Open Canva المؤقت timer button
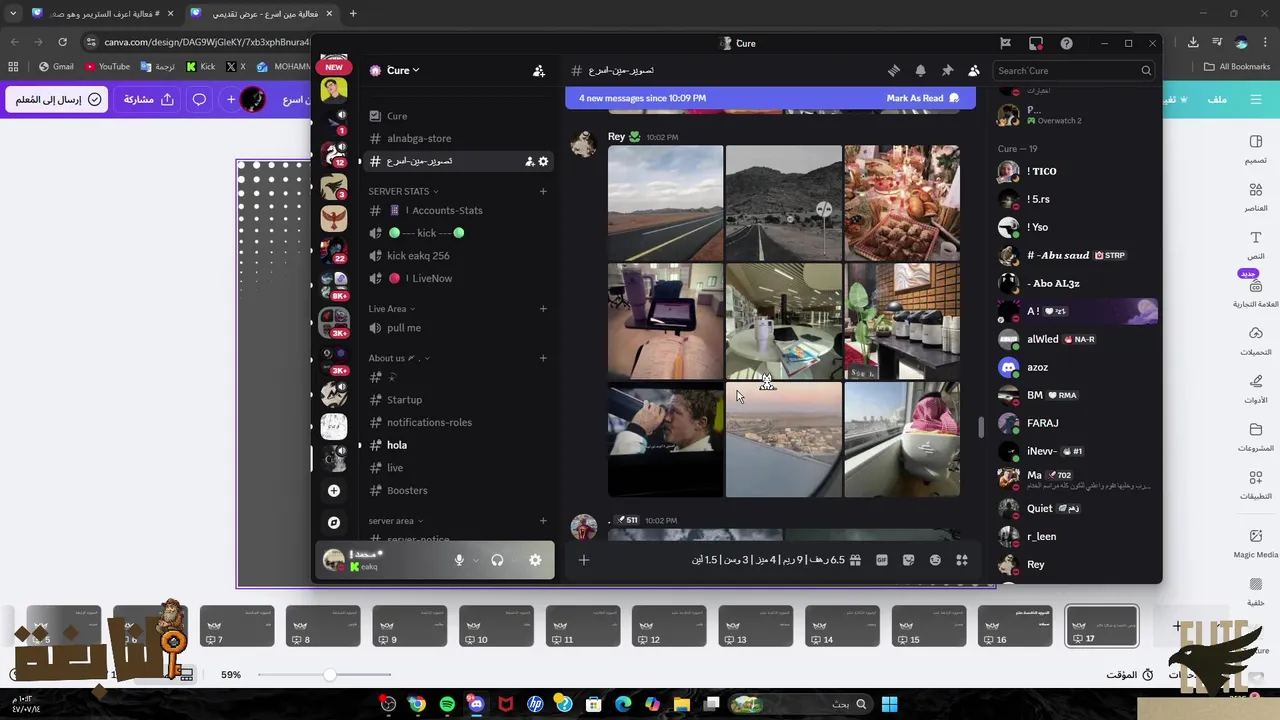 pos(1129,675)
